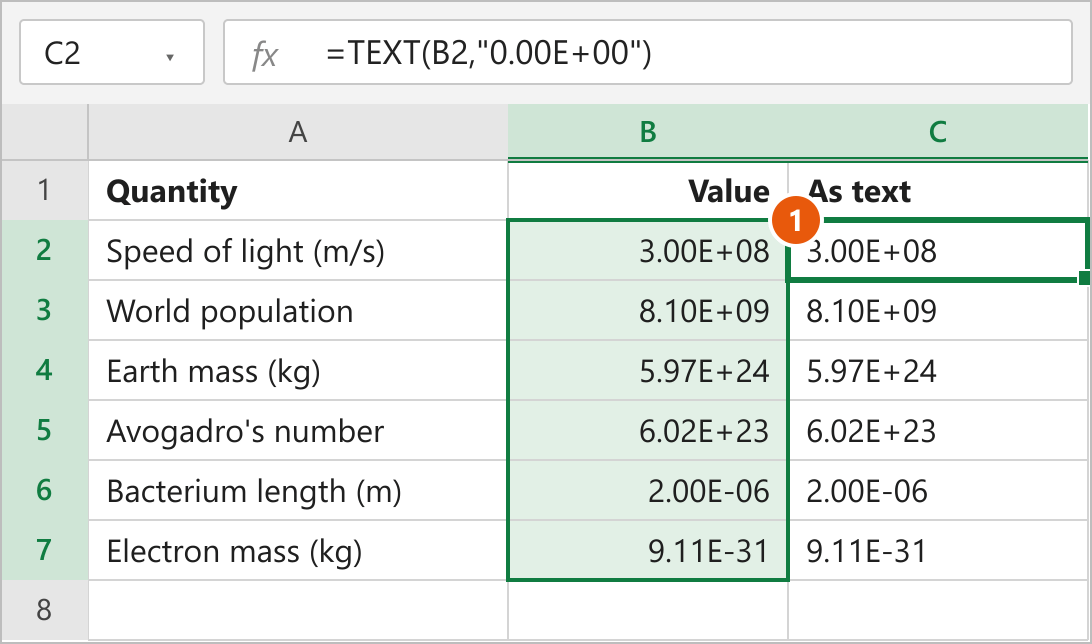This screenshot has width=1092, height=644.
Task: Select row 4 header
Action: (x=45, y=370)
